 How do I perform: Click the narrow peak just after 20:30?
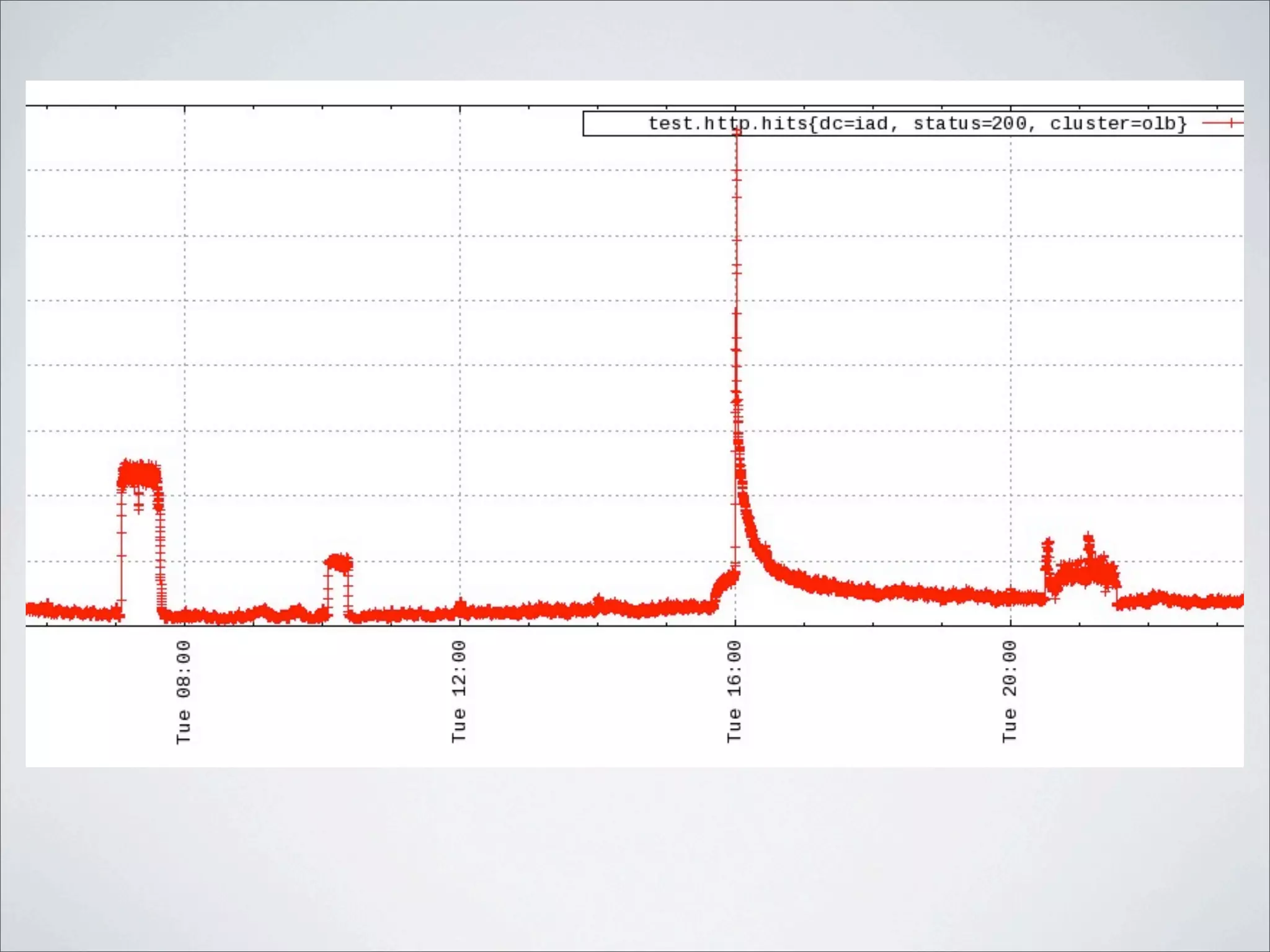[x=1048, y=549]
